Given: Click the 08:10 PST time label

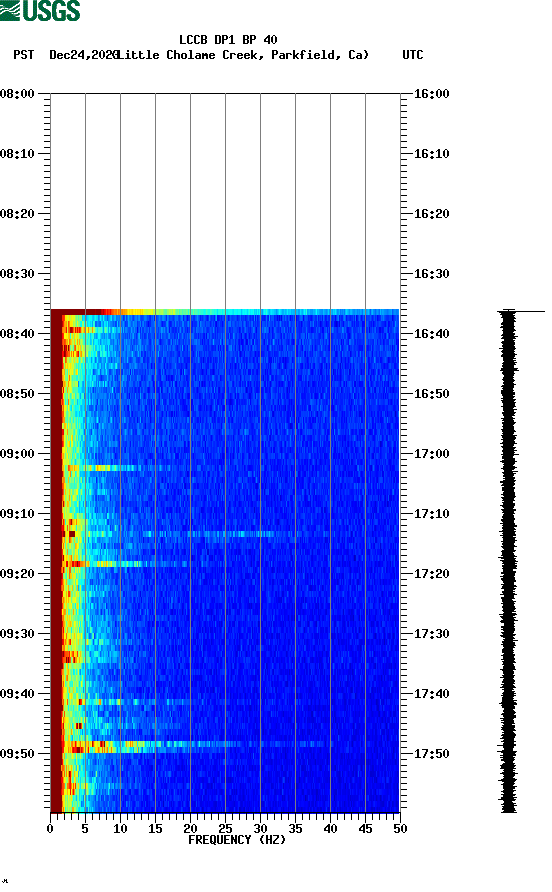Looking at the screenshot, I should [18, 154].
